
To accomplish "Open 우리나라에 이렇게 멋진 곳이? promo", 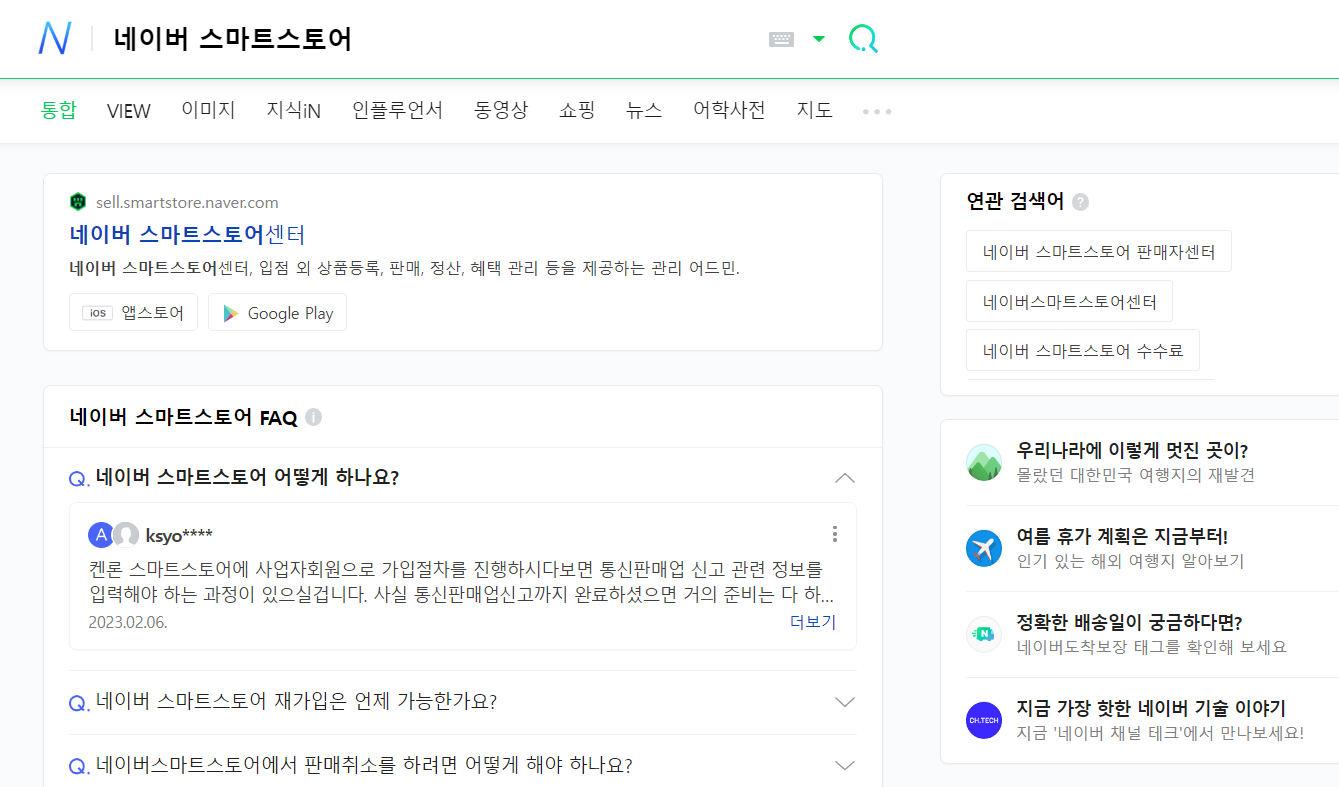I will coord(1132,450).
